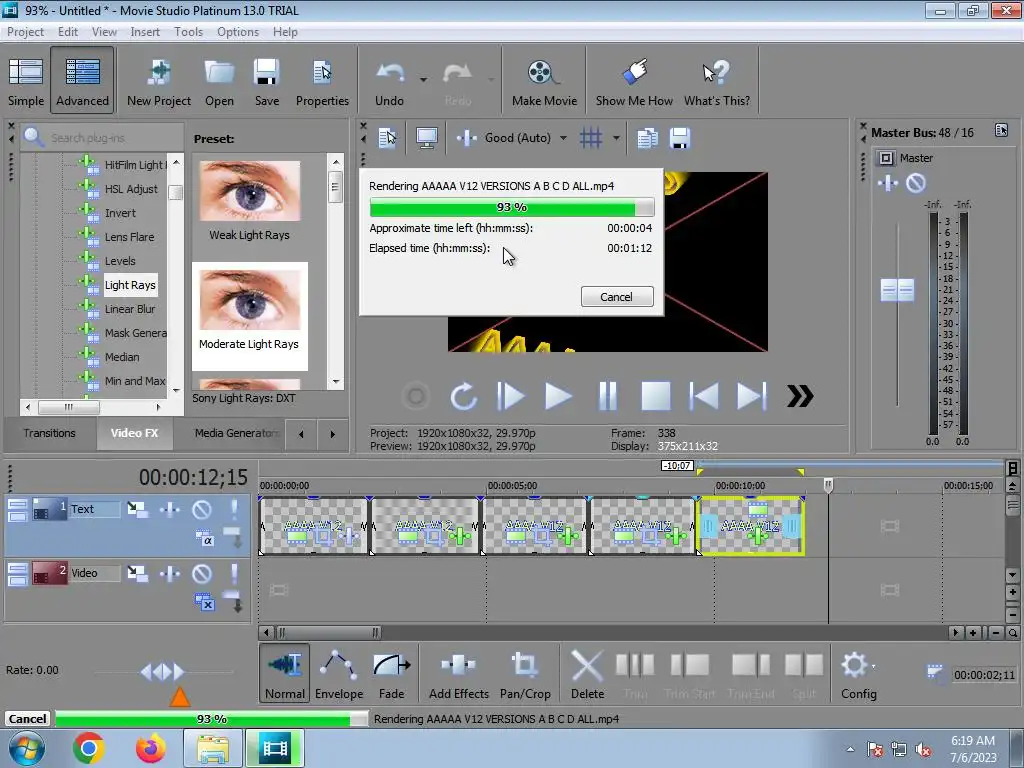Play the timeline preview
This screenshot has width=1024, height=768.
tap(558, 396)
